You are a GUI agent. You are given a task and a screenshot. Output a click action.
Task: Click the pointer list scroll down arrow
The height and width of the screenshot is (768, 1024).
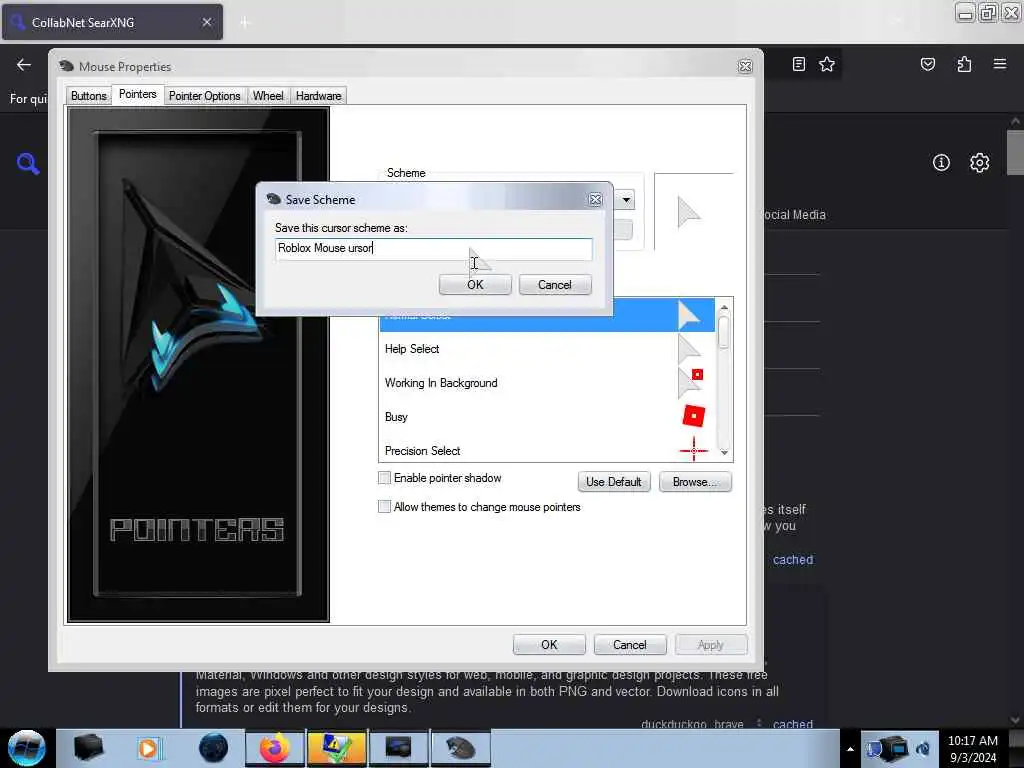724,452
